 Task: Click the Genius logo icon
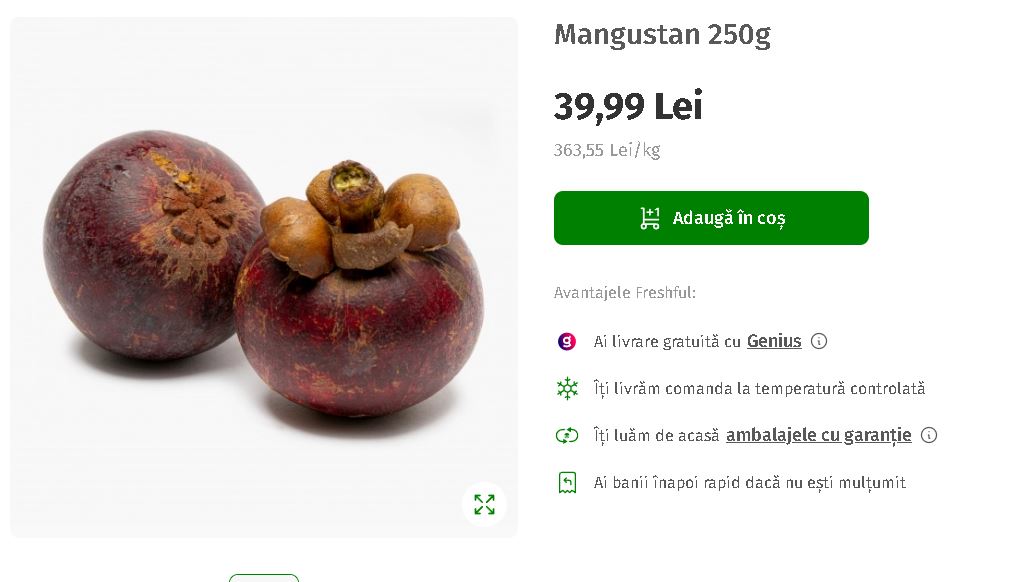567,341
